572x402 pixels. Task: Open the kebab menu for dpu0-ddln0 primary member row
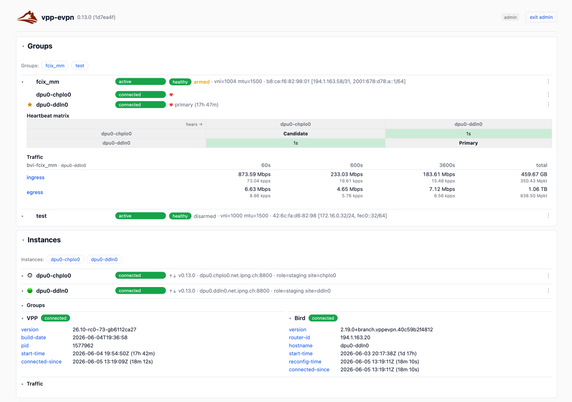tap(548, 105)
